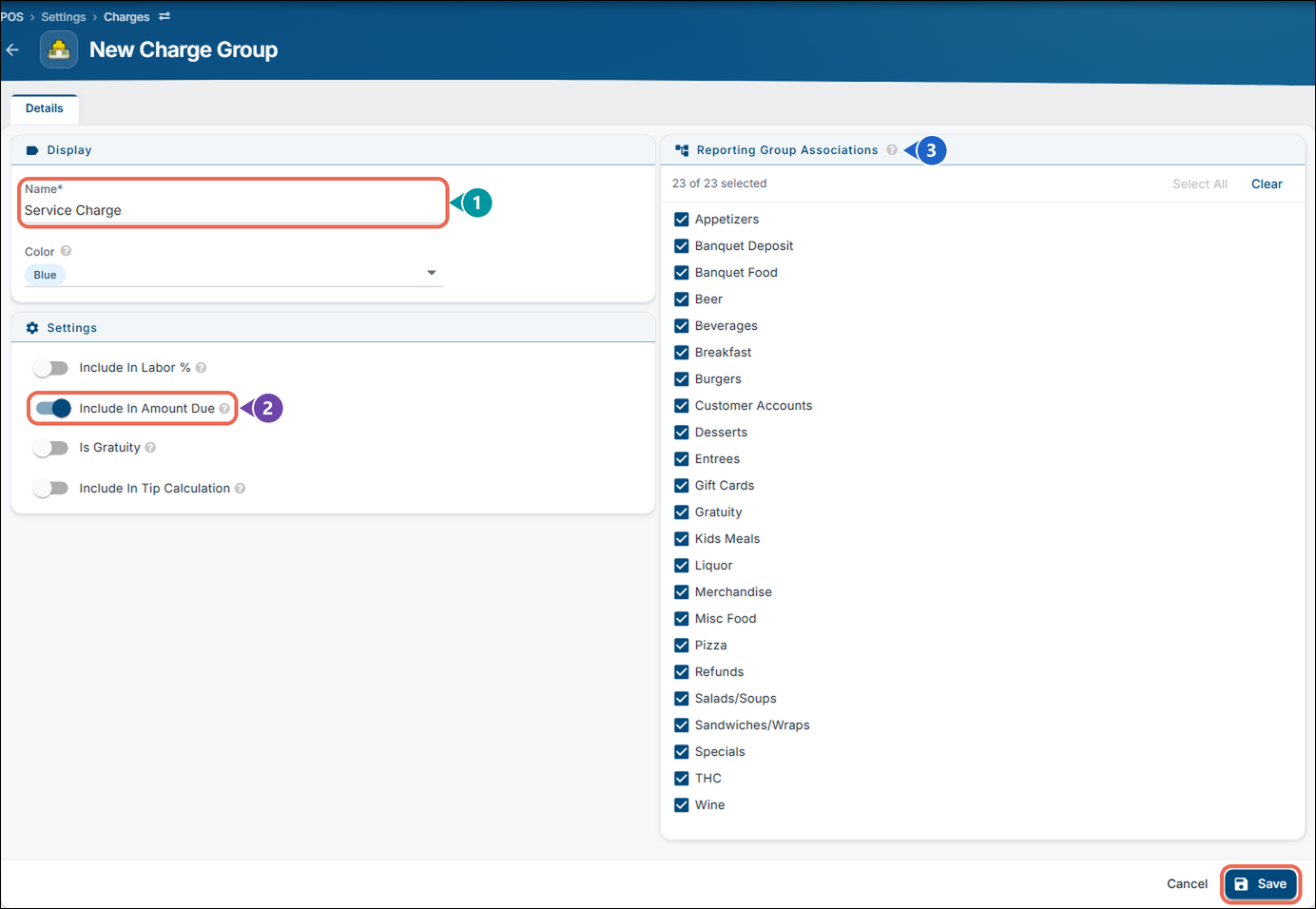Uncheck the Banquet Deposit checkbox
The height and width of the screenshot is (909, 1316).
tap(681, 245)
